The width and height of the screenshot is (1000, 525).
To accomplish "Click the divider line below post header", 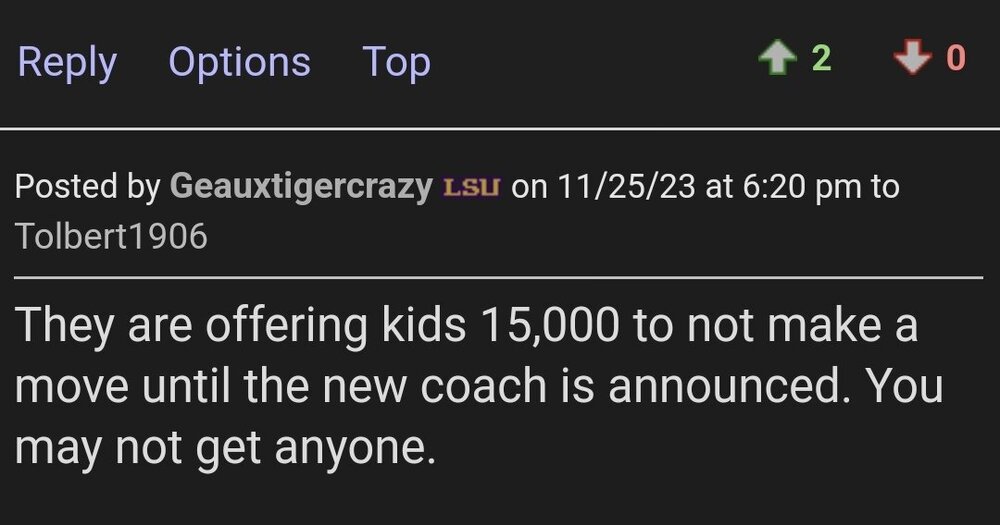I will click(x=500, y=277).
